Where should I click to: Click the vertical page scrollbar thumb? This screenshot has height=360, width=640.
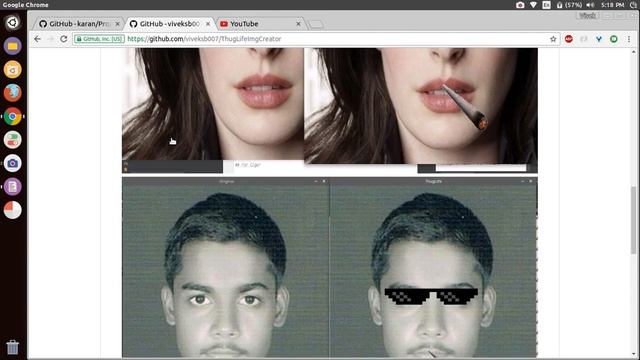tap(634, 220)
